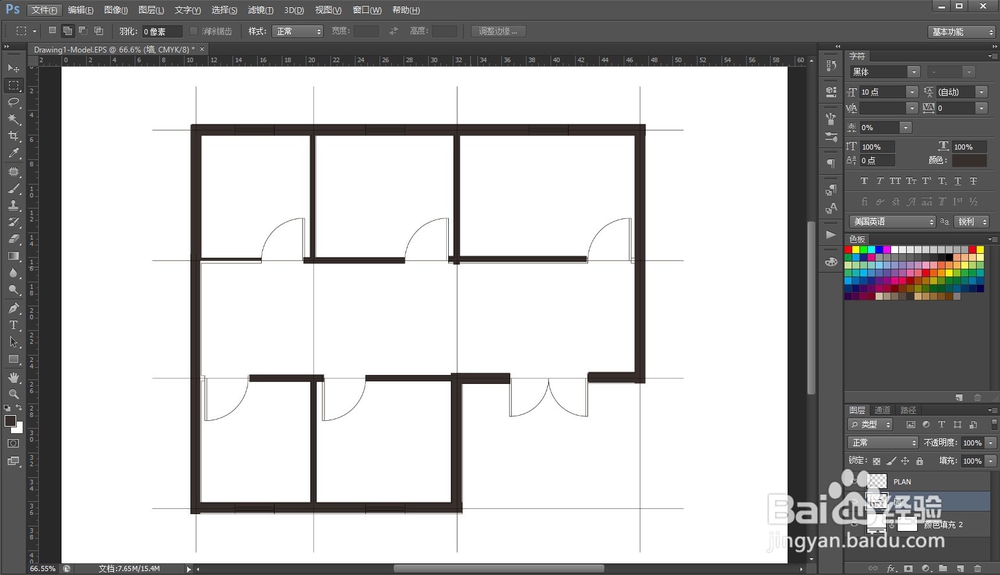The height and width of the screenshot is (575, 1000).
Task: Open the language 美国英语 dropdown
Action: pyautogui.click(x=892, y=222)
